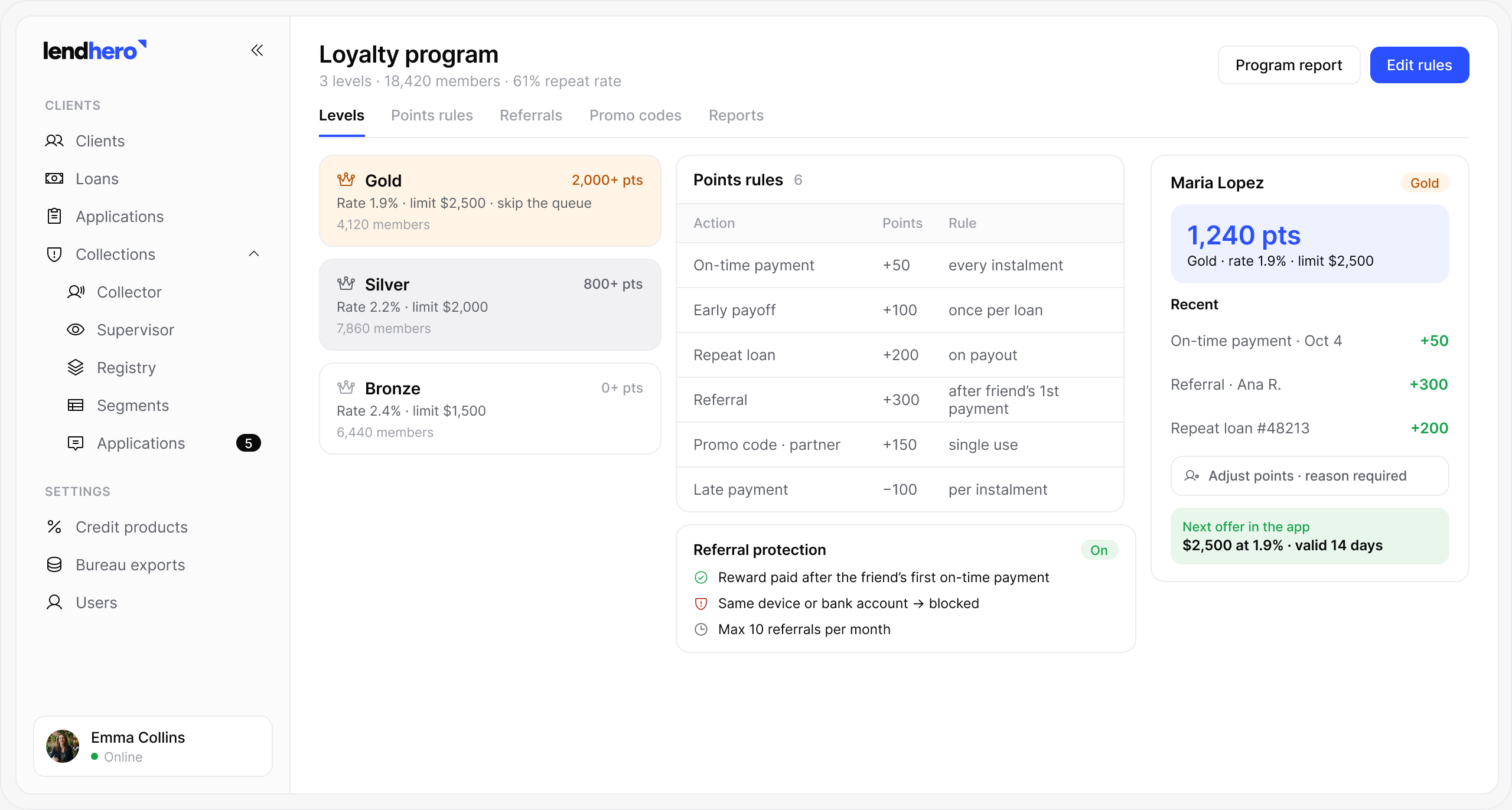
Task: Select the Gold level card
Action: pyautogui.click(x=490, y=201)
